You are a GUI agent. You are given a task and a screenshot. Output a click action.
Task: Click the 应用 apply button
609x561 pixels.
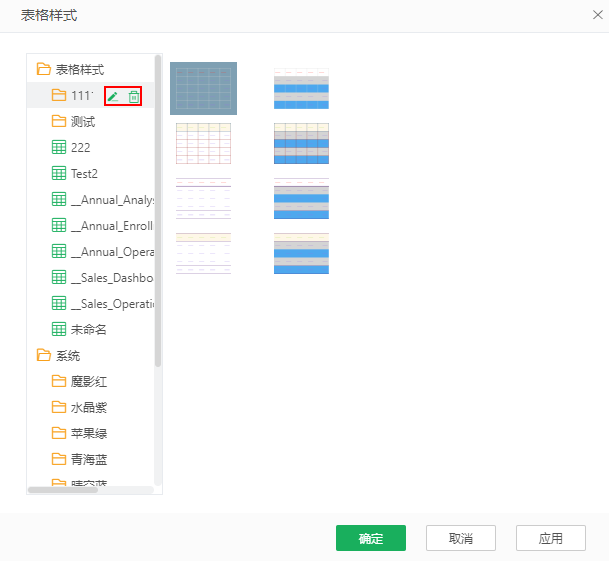(551, 538)
